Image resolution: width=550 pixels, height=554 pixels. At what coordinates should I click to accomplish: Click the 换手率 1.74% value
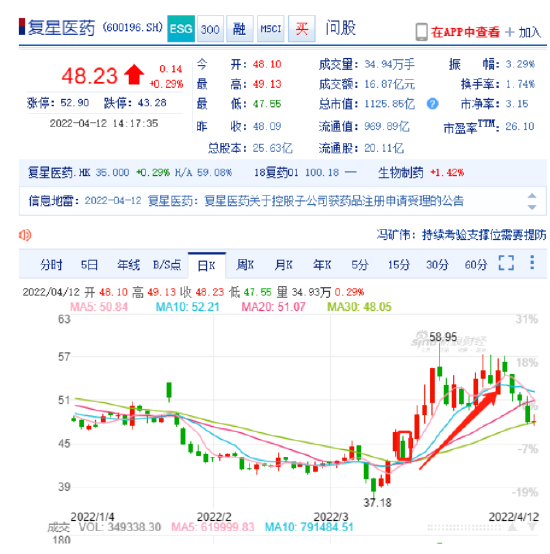pyautogui.click(x=520, y=84)
